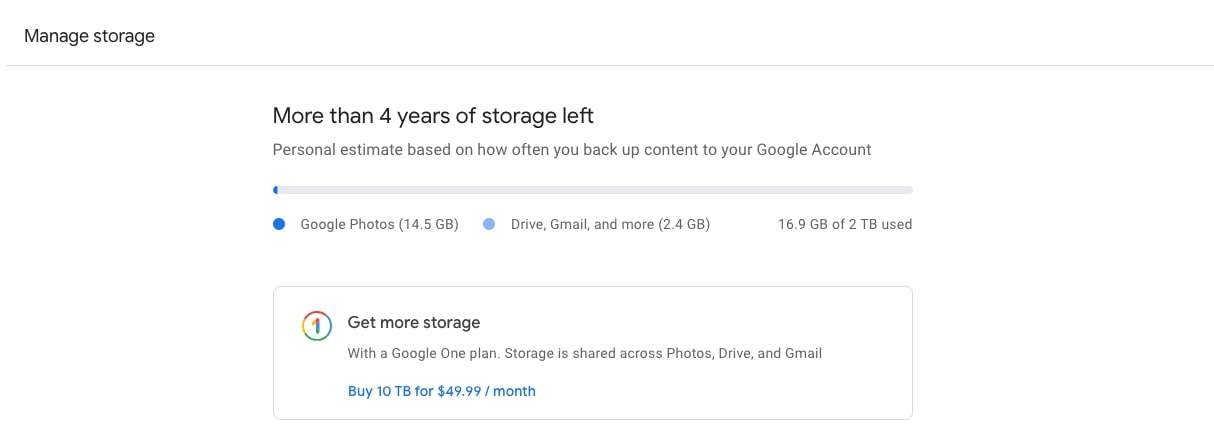Click the light blue Drive legend dot

coord(489,225)
